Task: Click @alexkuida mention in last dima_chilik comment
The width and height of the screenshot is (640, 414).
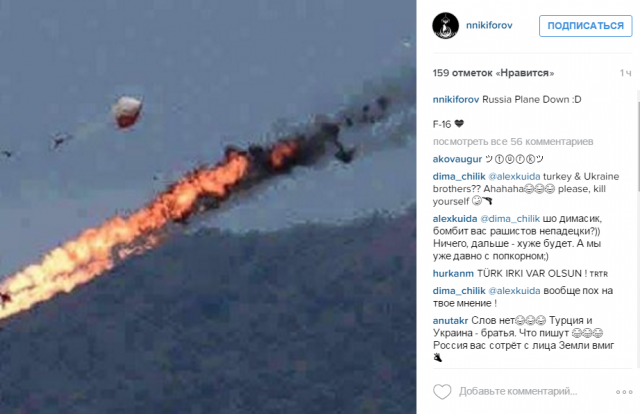Action: (x=514, y=291)
